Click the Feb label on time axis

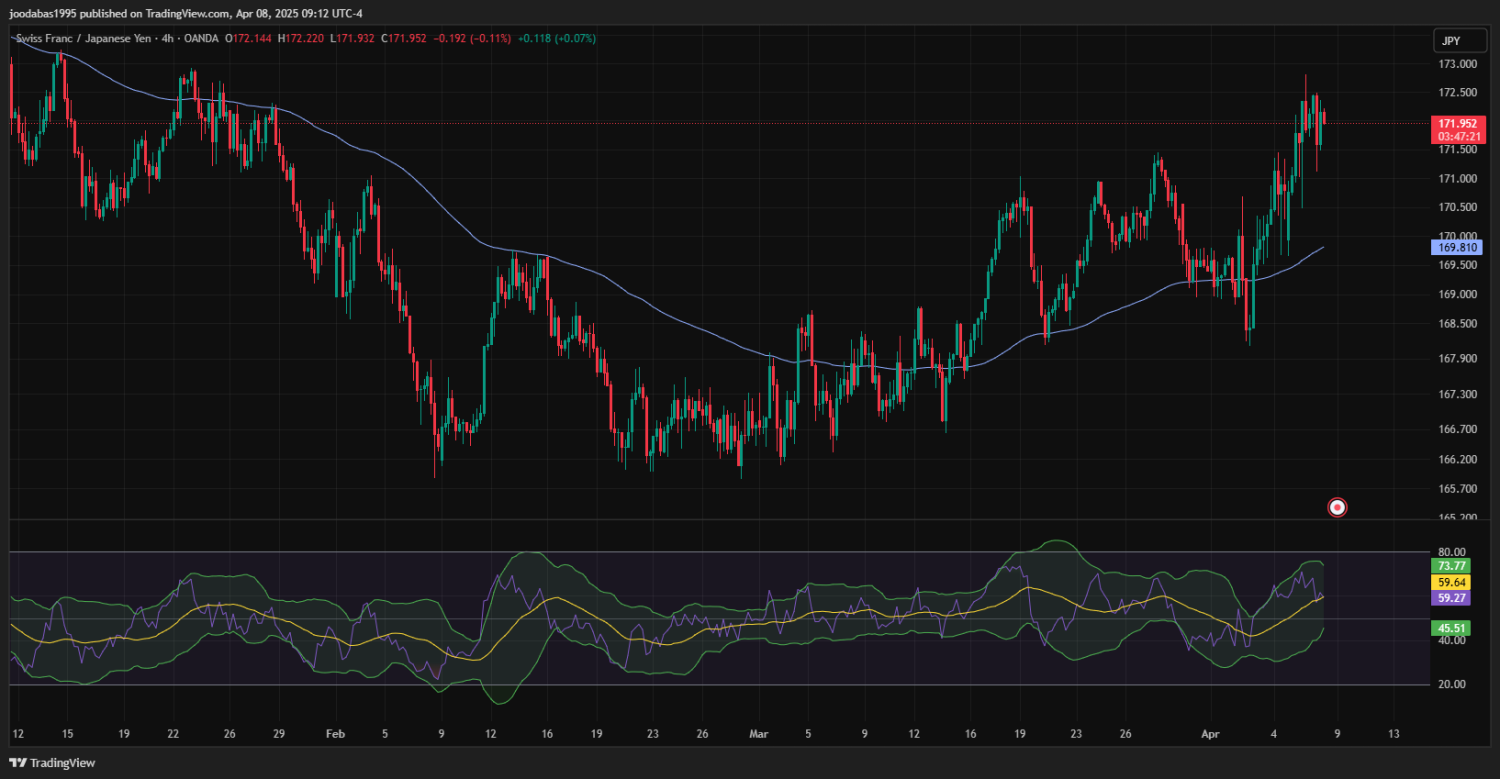coord(335,734)
